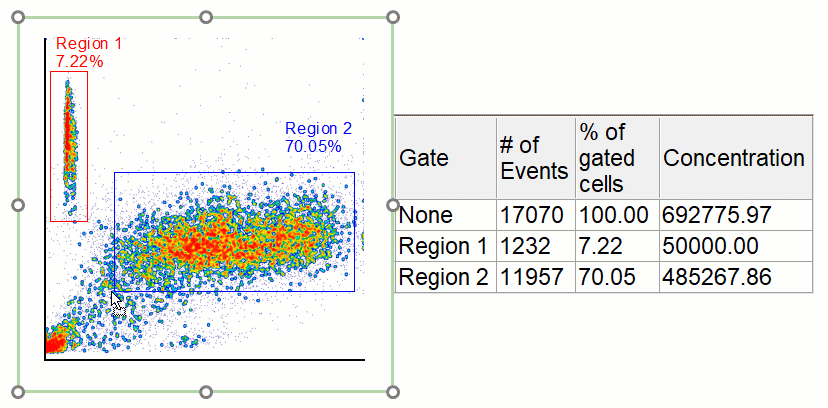Screen dimensions: 828x408
Task: Click the 11957 events cell
Action: [x=534, y=277]
